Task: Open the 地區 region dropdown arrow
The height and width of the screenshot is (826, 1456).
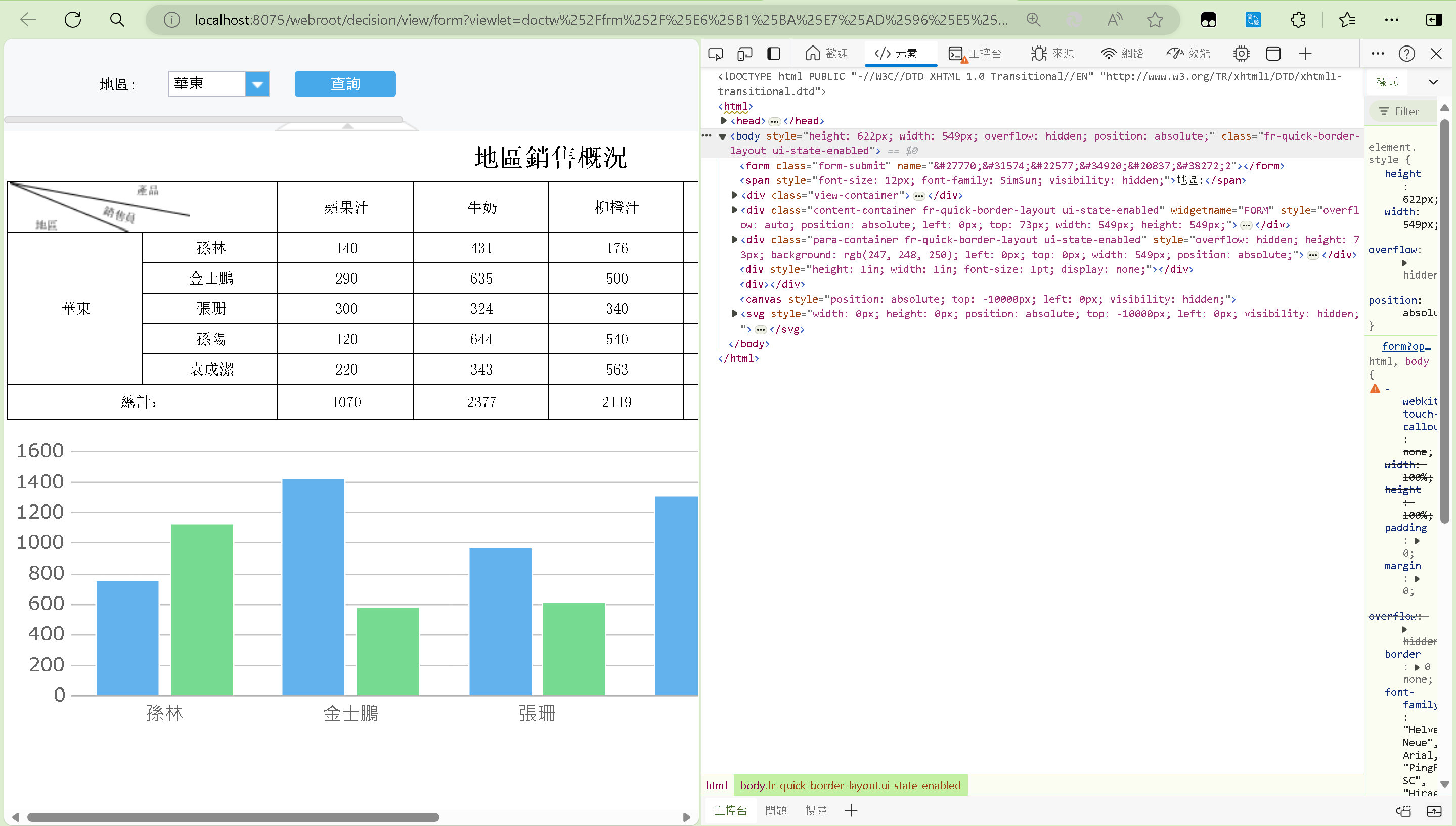Action: (257, 84)
